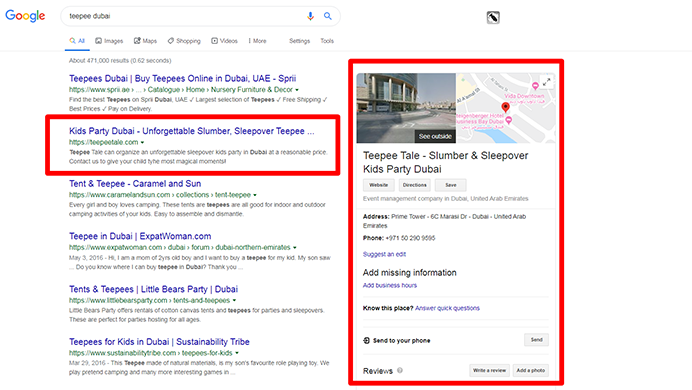
Task: Click Suggest an edit
Action: click(384, 255)
